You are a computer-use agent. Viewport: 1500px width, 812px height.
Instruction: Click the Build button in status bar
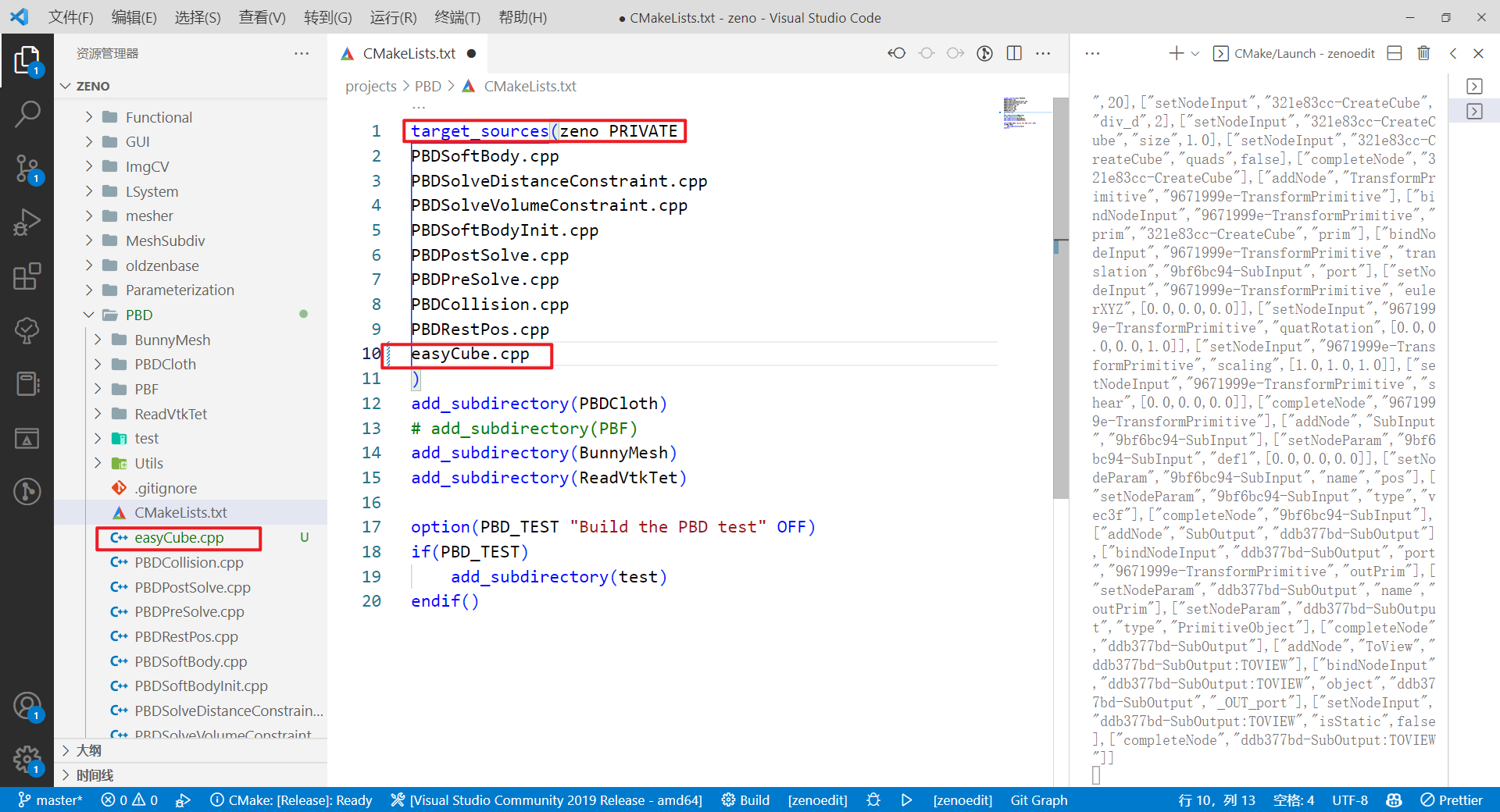[745, 800]
